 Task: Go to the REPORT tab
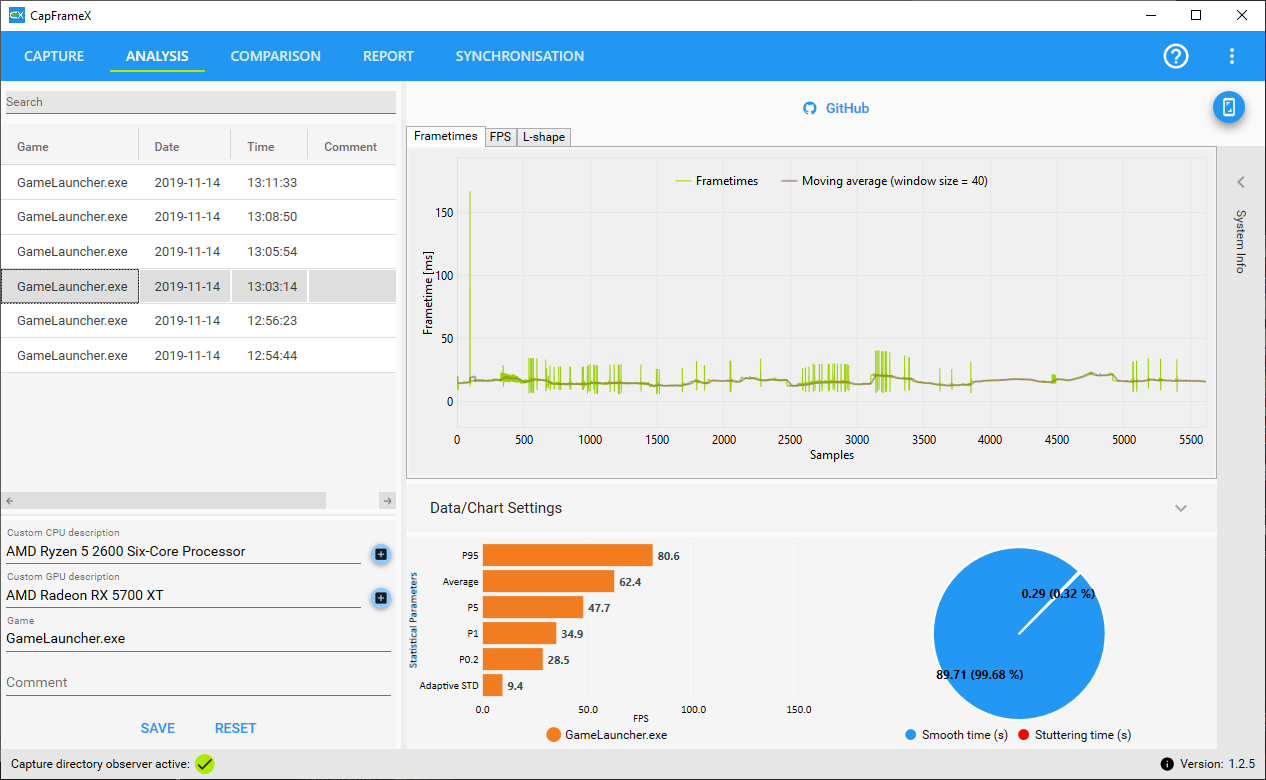coord(388,56)
